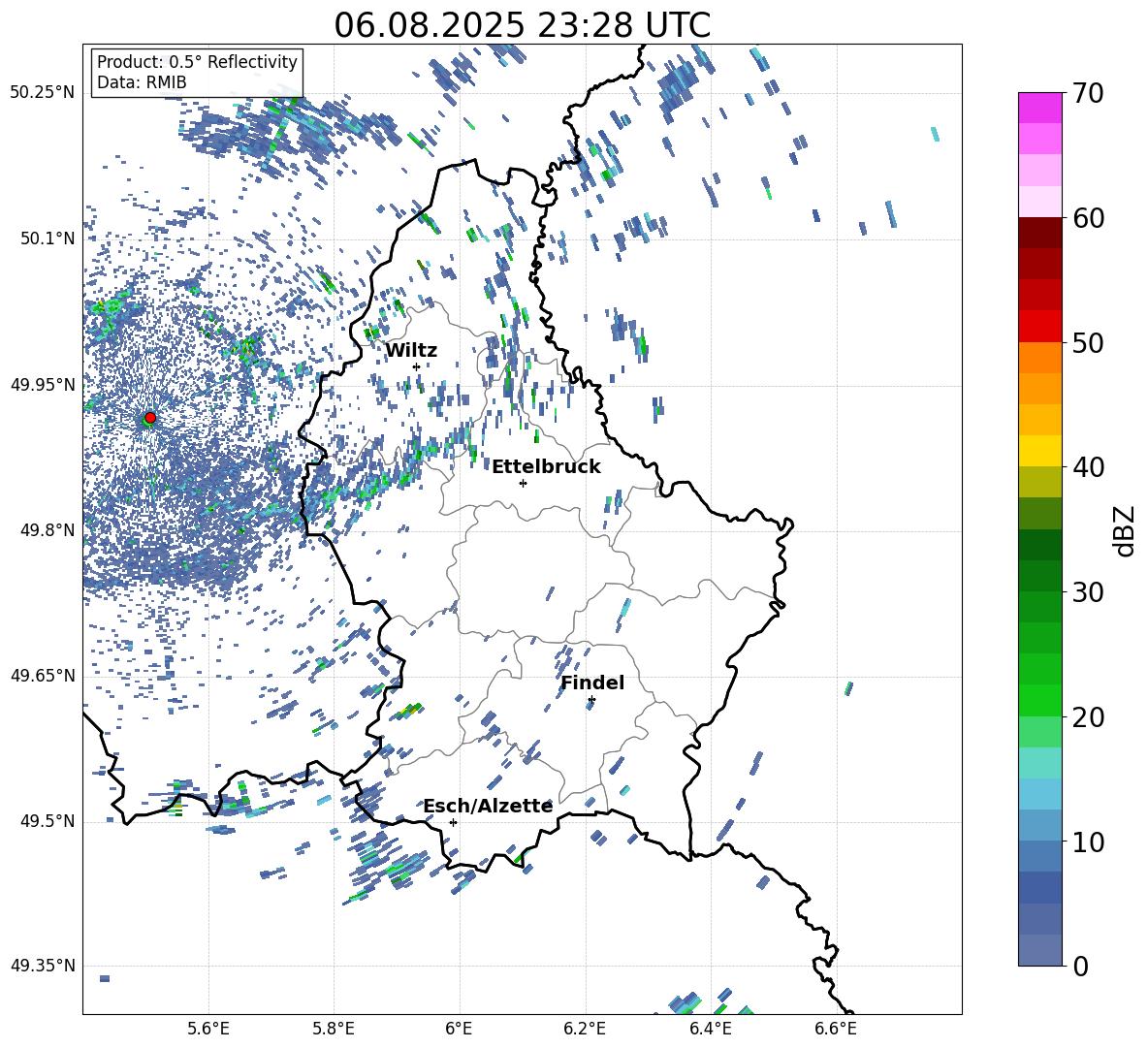Click the Ettelbruck station cross marker
Image resolution: width=1148 pixels, height=1048 pixels.
pyautogui.click(x=523, y=483)
